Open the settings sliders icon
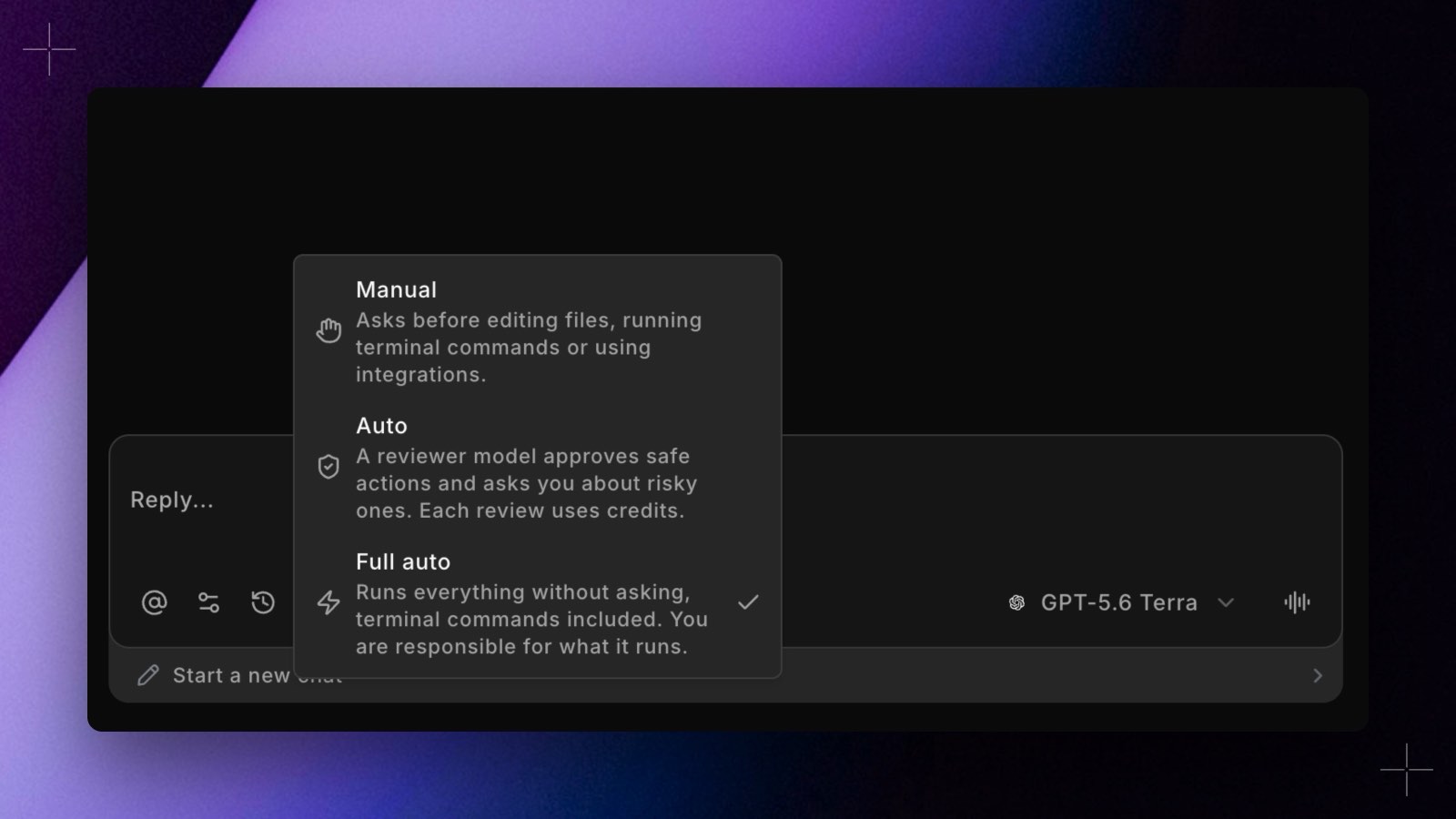Viewport: 1456px width, 819px height. click(208, 602)
